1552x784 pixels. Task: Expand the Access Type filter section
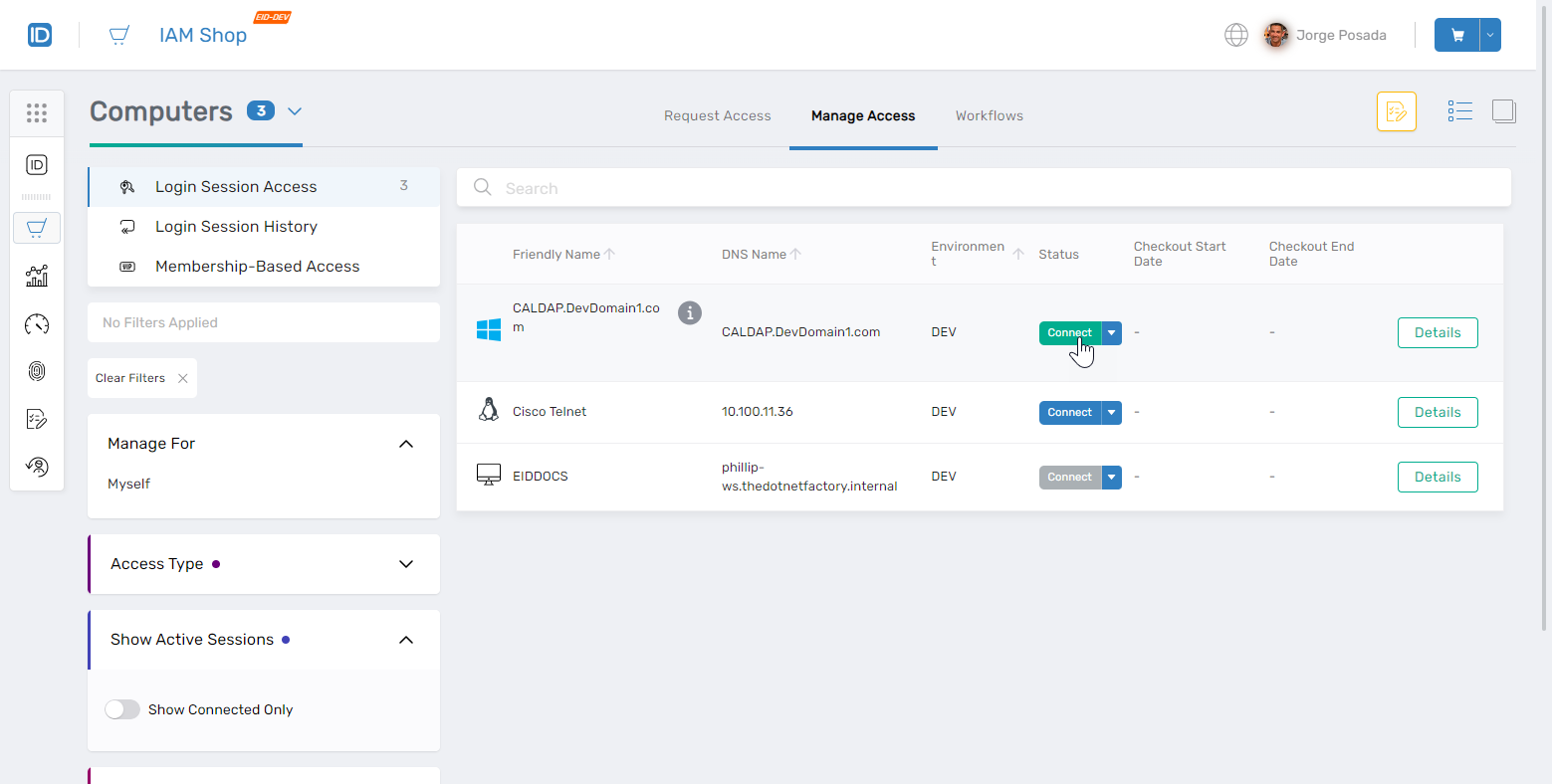[405, 564]
